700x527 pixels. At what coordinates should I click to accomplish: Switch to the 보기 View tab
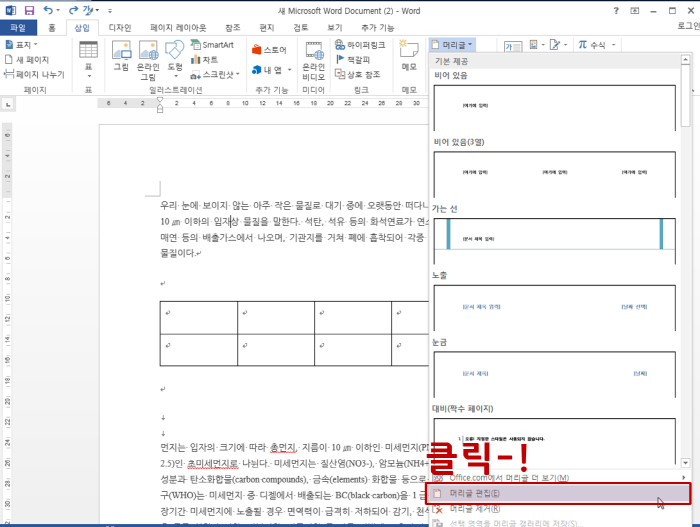335,28
